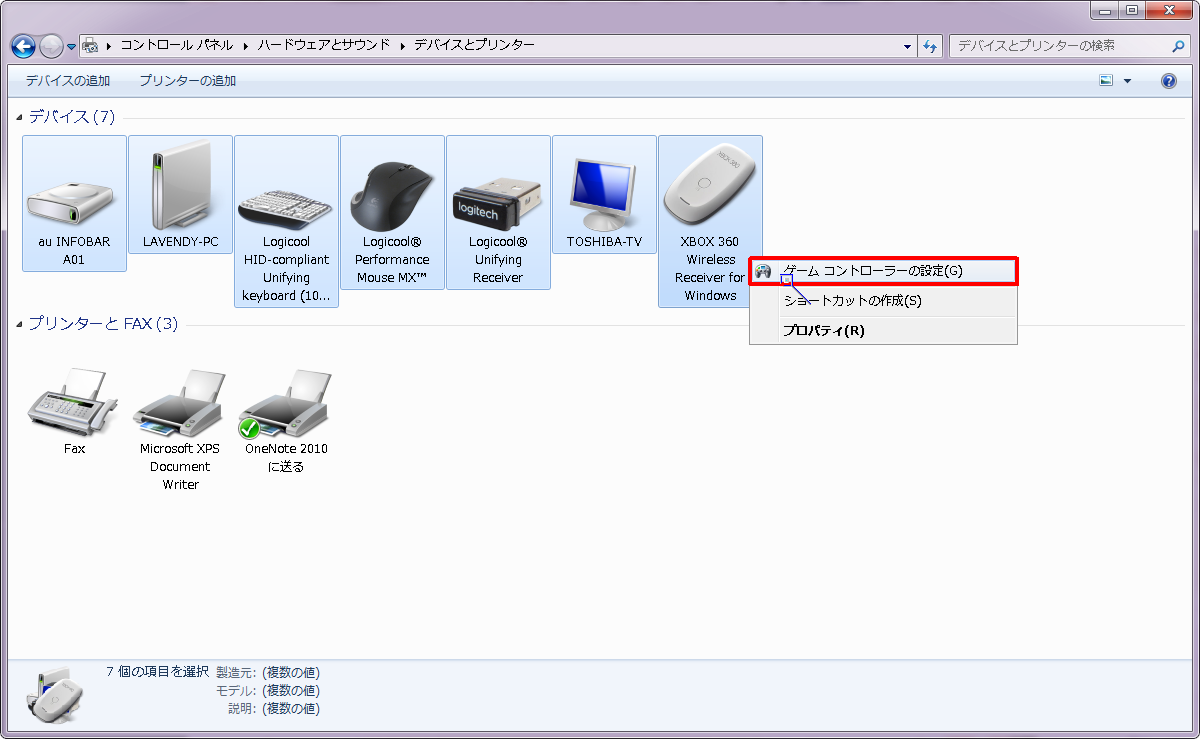This screenshot has height=739, width=1200.
Task: Choose プロパティ(R) from context menu
Action: [884, 331]
